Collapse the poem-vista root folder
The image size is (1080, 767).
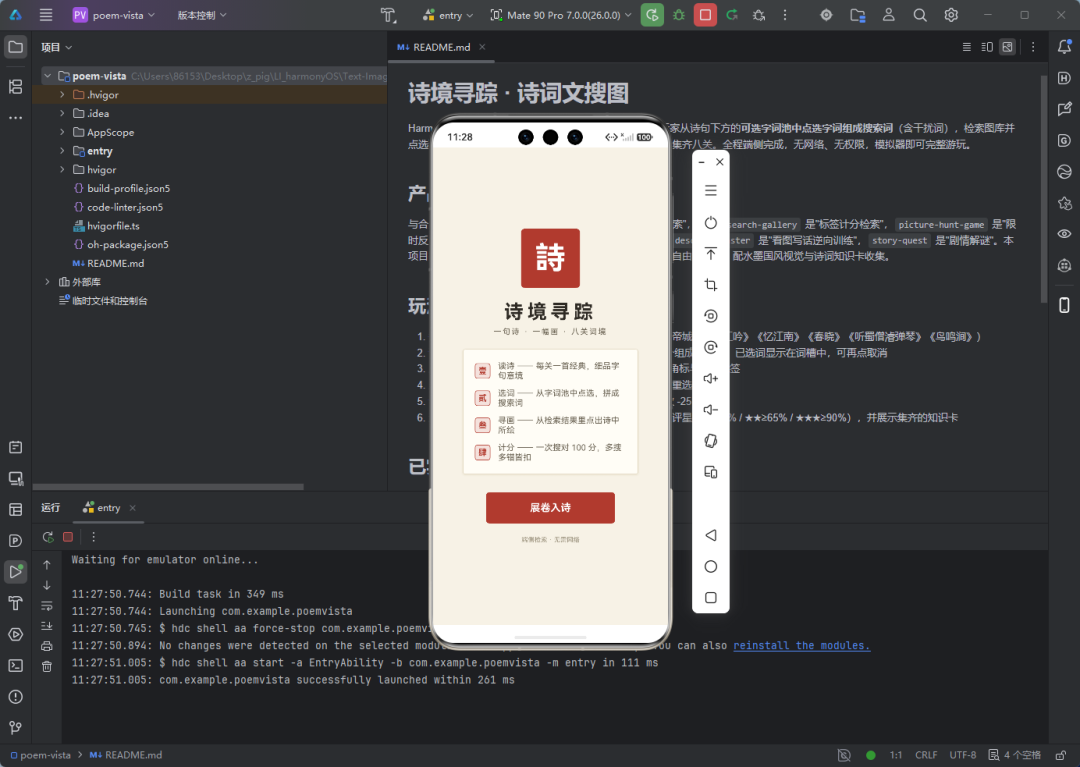click(x=48, y=76)
